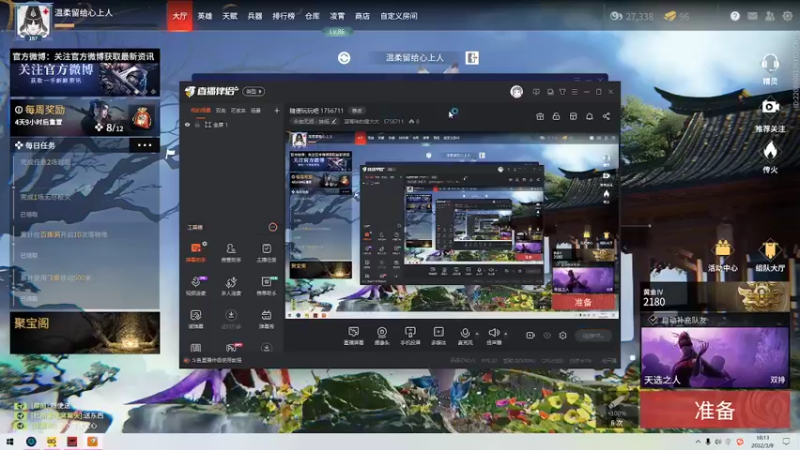Click the user avatar in 直播伴侣
Screen dimensions: 800x450
(516, 92)
